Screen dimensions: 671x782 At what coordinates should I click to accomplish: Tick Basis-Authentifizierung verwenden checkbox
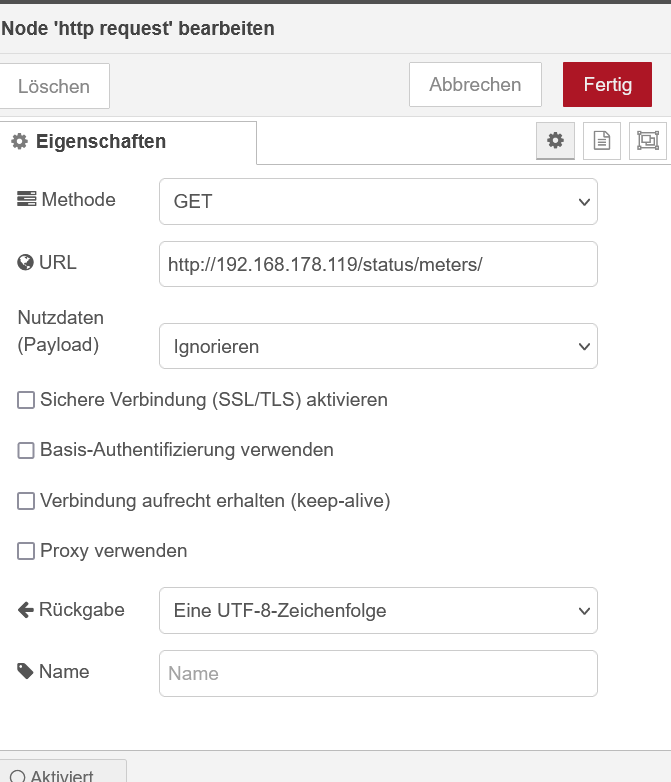point(26,451)
